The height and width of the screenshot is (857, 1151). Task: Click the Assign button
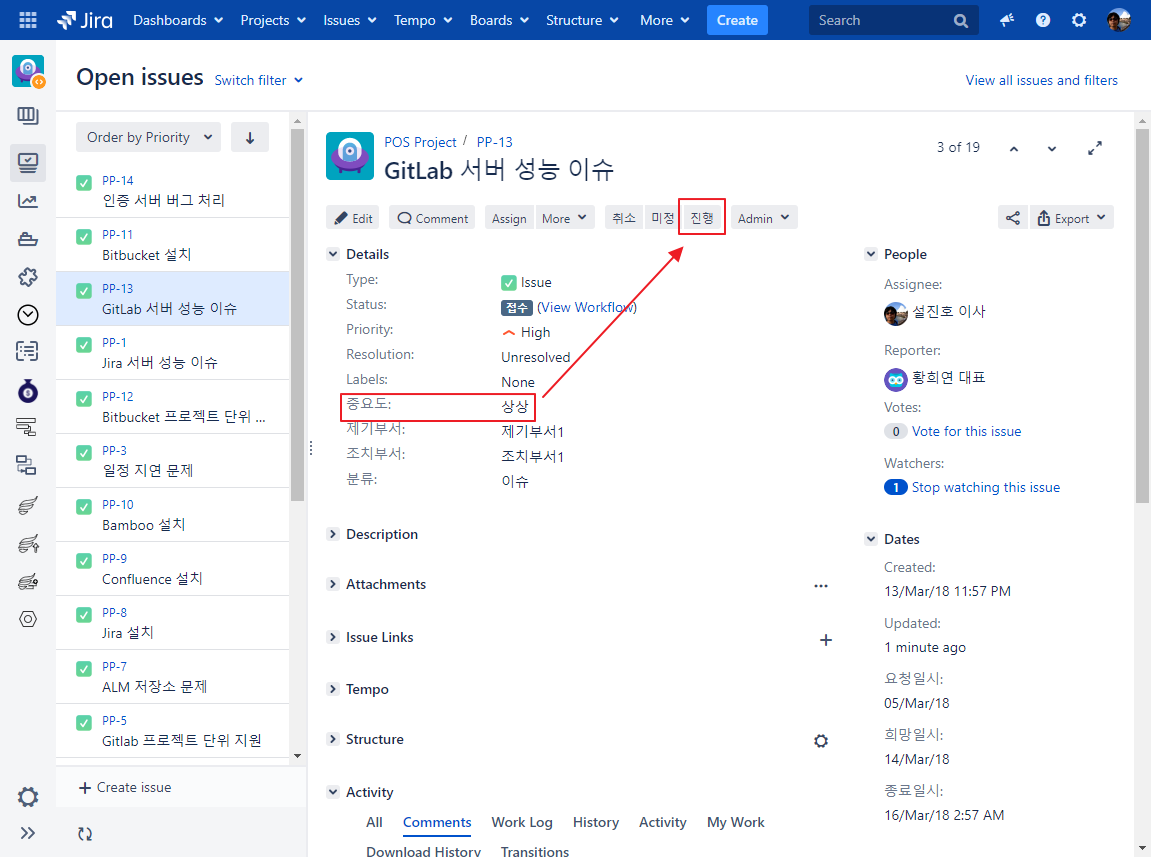509,218
